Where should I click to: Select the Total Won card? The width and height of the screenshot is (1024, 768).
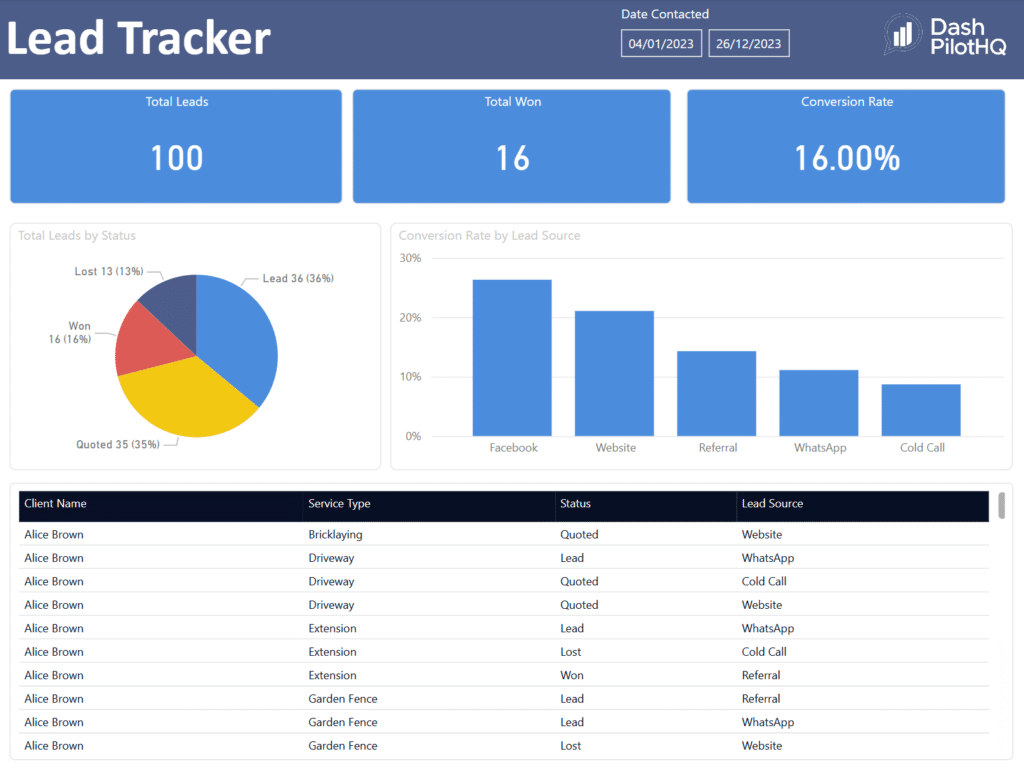click(x=512, y=146)
